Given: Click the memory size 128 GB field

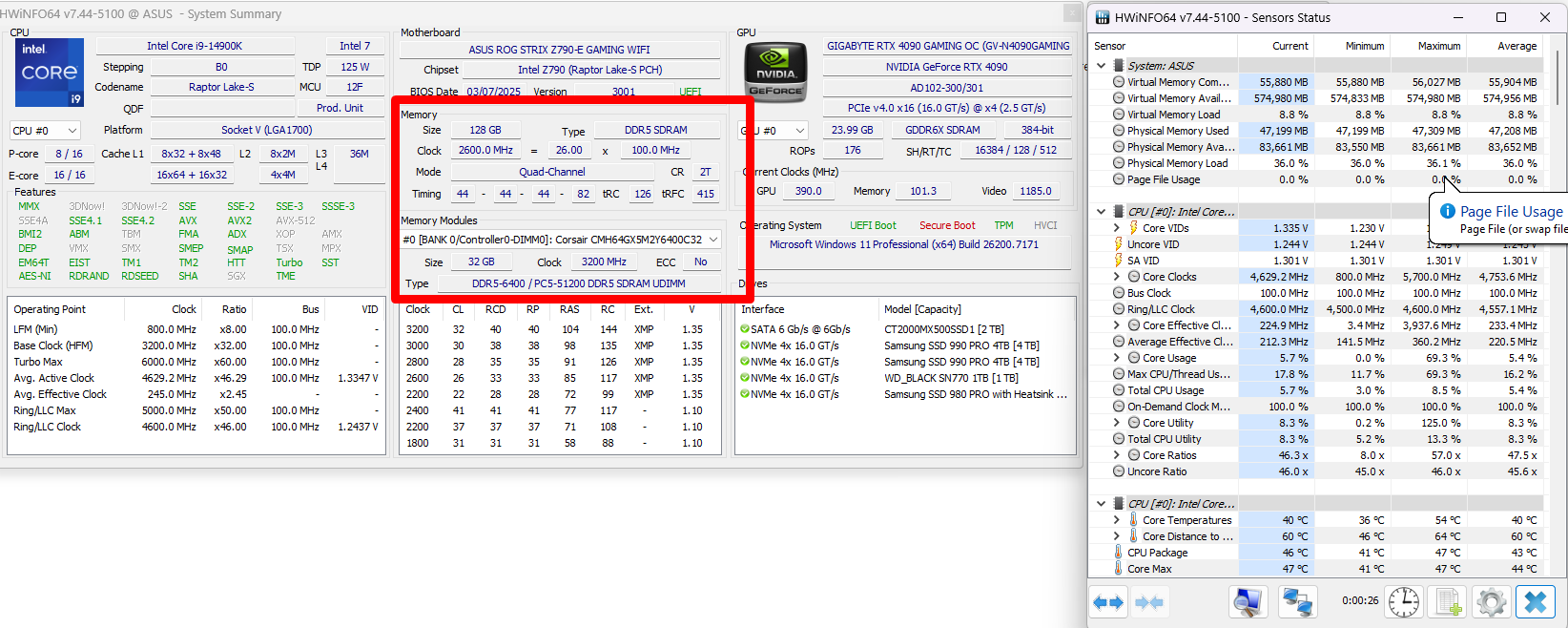Looking at the screenshot, I should (x=485, y=130).
